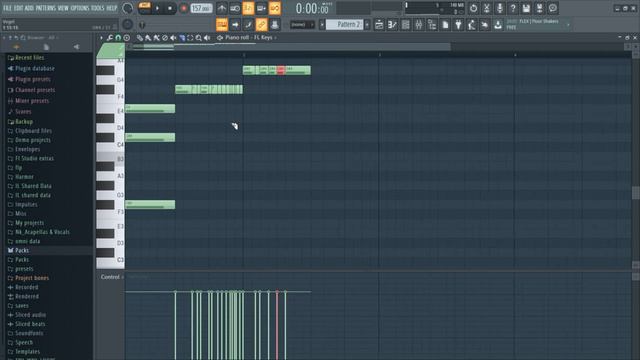Open the stamp chord menu

pyautogui.click(x=127, y=38)
